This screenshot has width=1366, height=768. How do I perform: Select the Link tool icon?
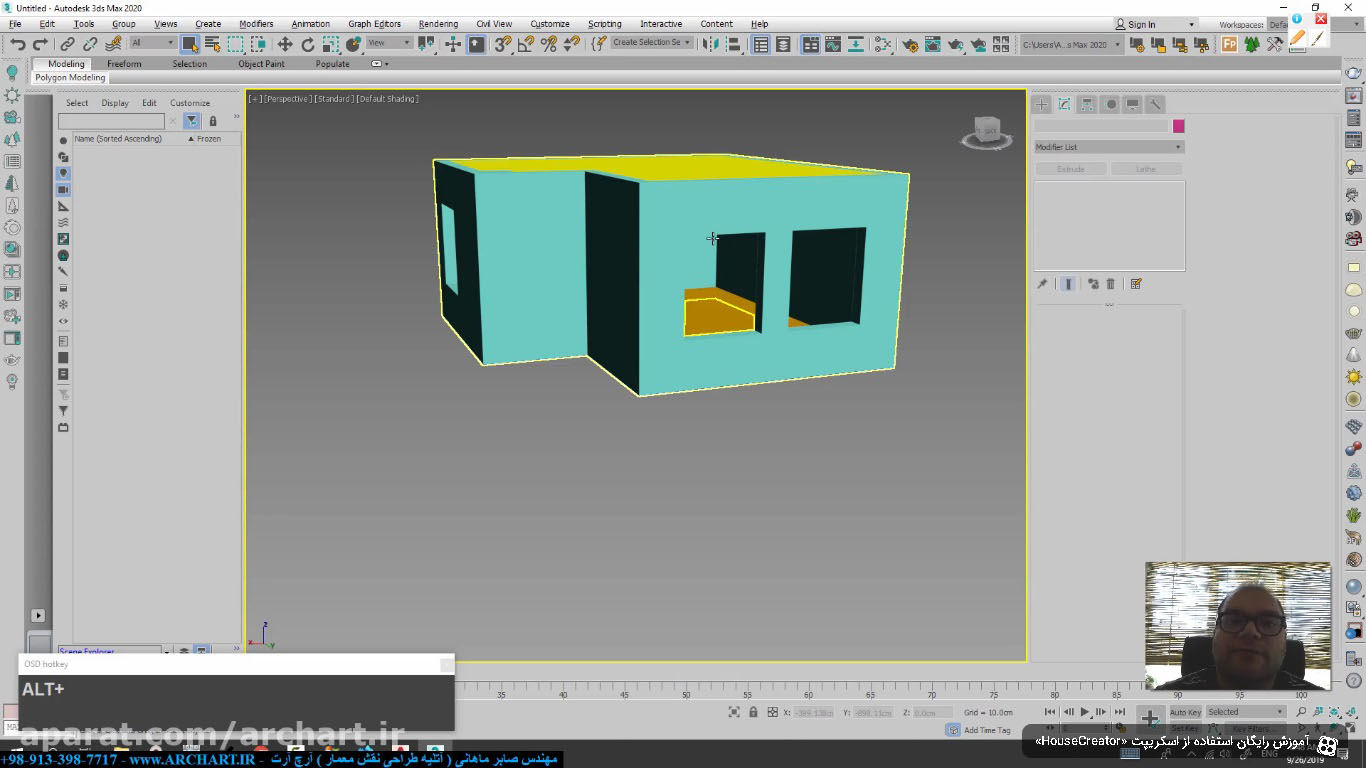[x=67, y=44]
